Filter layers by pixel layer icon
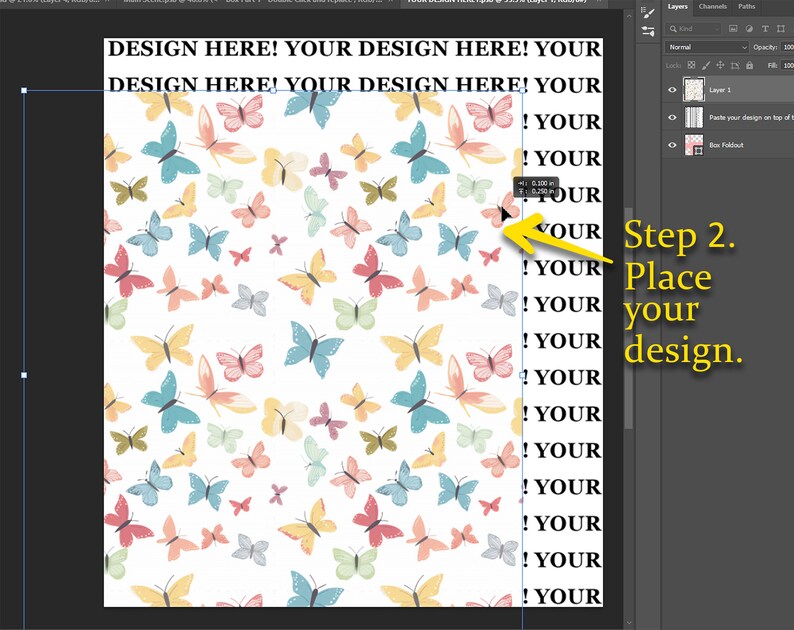Screen dimensions: 794x630 pos(733,29)
